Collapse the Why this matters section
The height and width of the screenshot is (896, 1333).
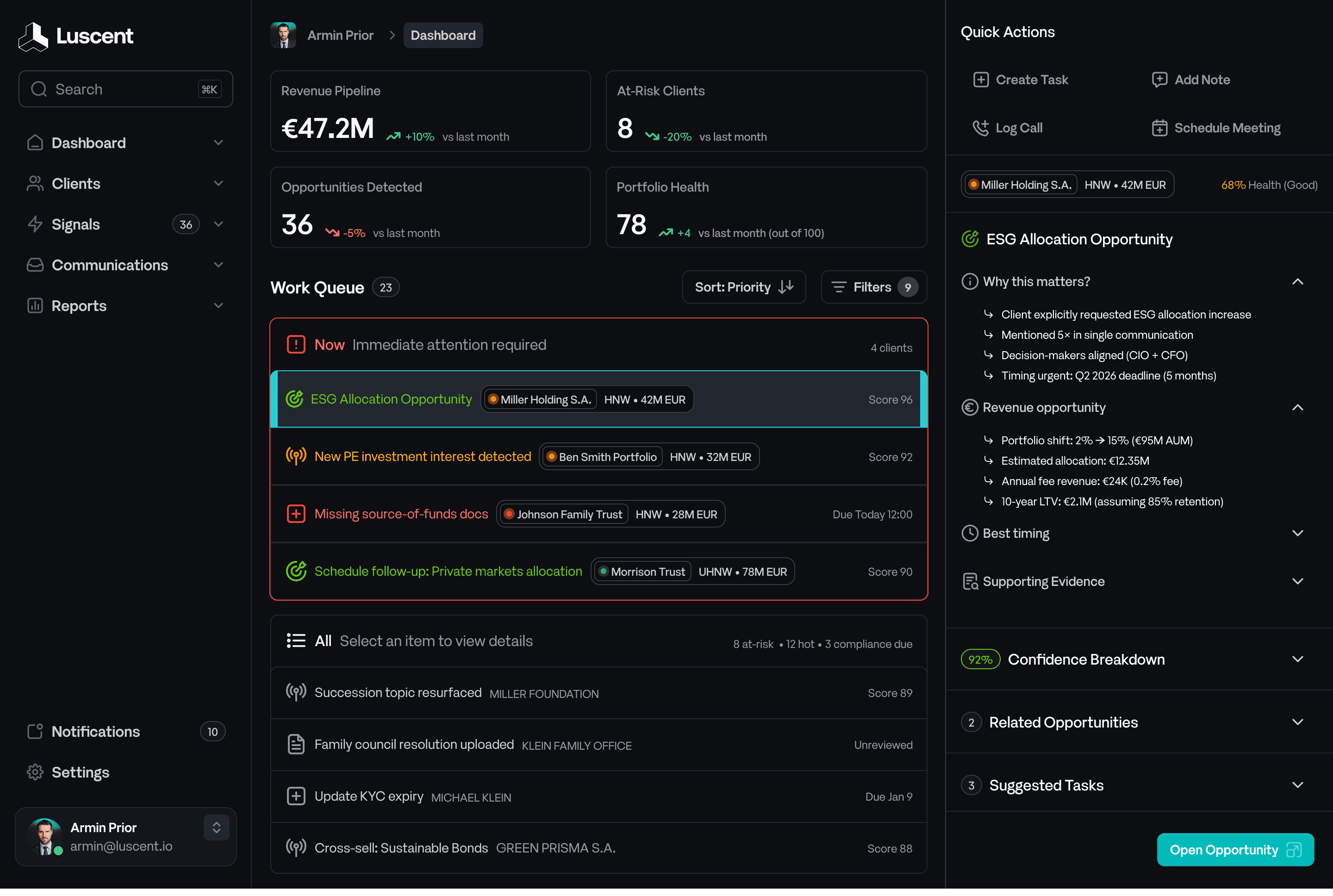pos(1297,282)
